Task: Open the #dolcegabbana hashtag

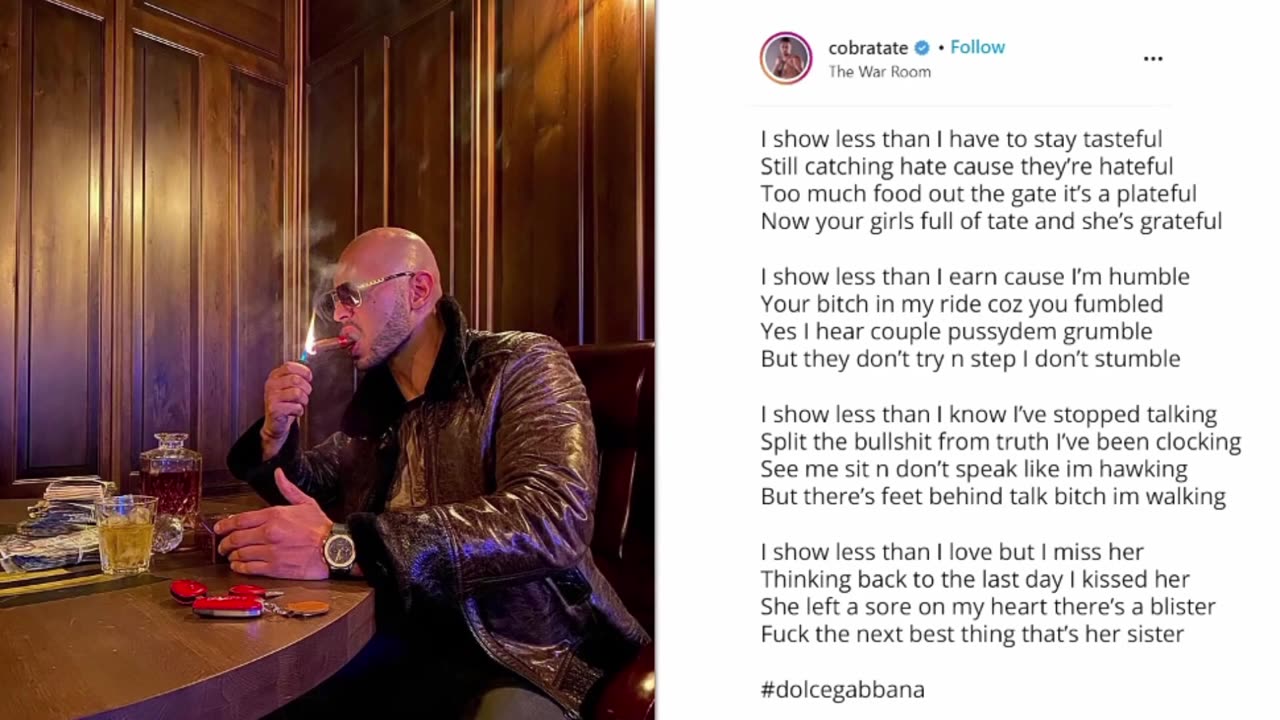Action: click(x=842, y=690)
